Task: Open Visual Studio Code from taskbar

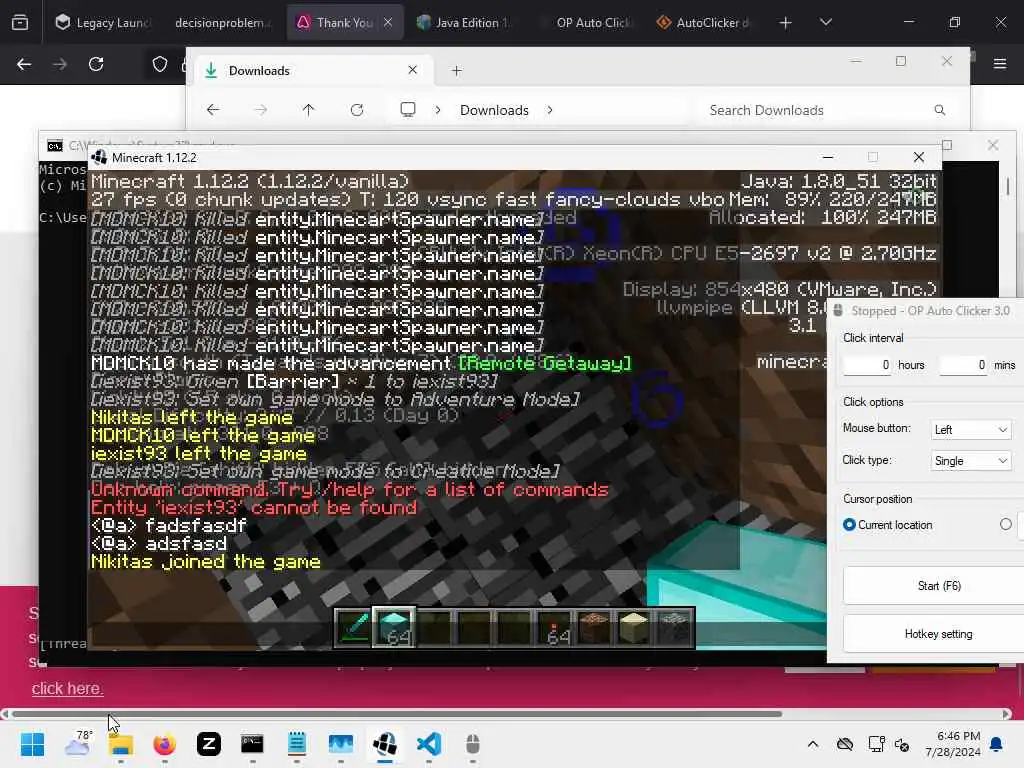Action: point(428,744)
